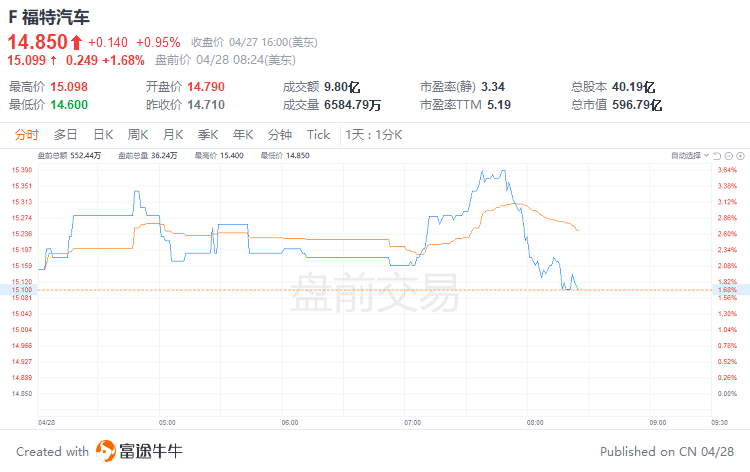Viewport: 750px width, 472px height.
Task: Click the chart 最低价 14.850 label
Action: click(285, 155)
